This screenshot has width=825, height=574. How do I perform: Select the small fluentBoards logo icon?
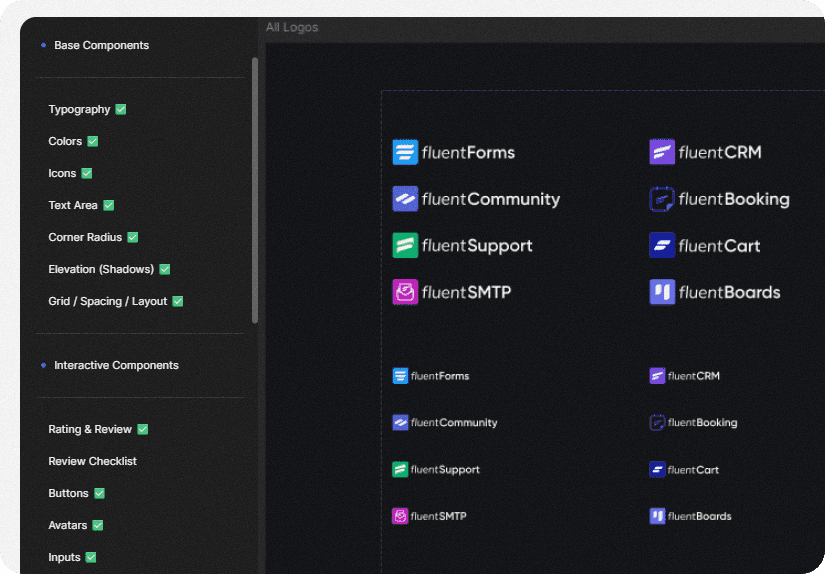pos(657,516)
